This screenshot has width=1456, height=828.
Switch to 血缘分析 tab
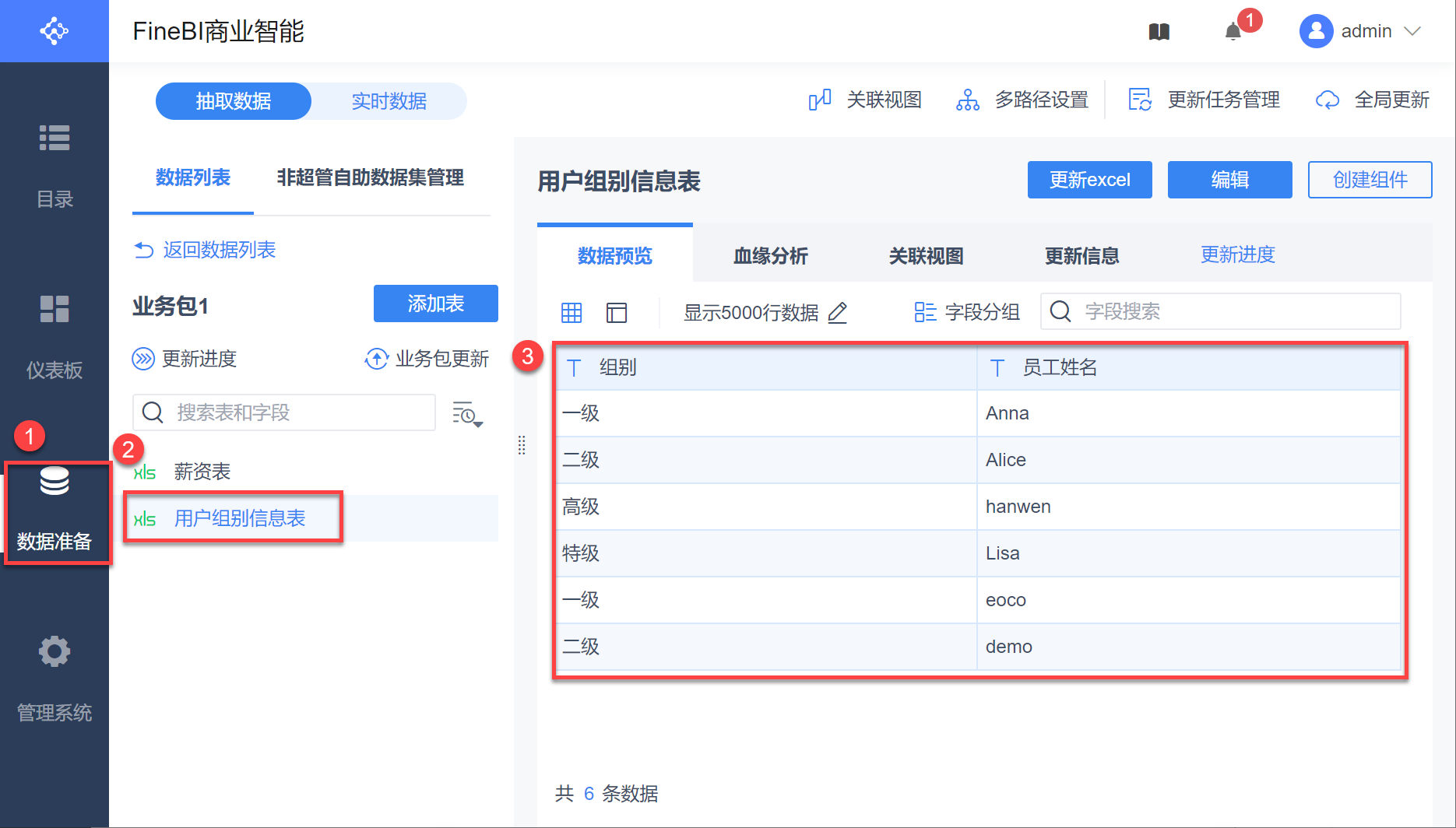pyautogui.click(x=770, y=255)
